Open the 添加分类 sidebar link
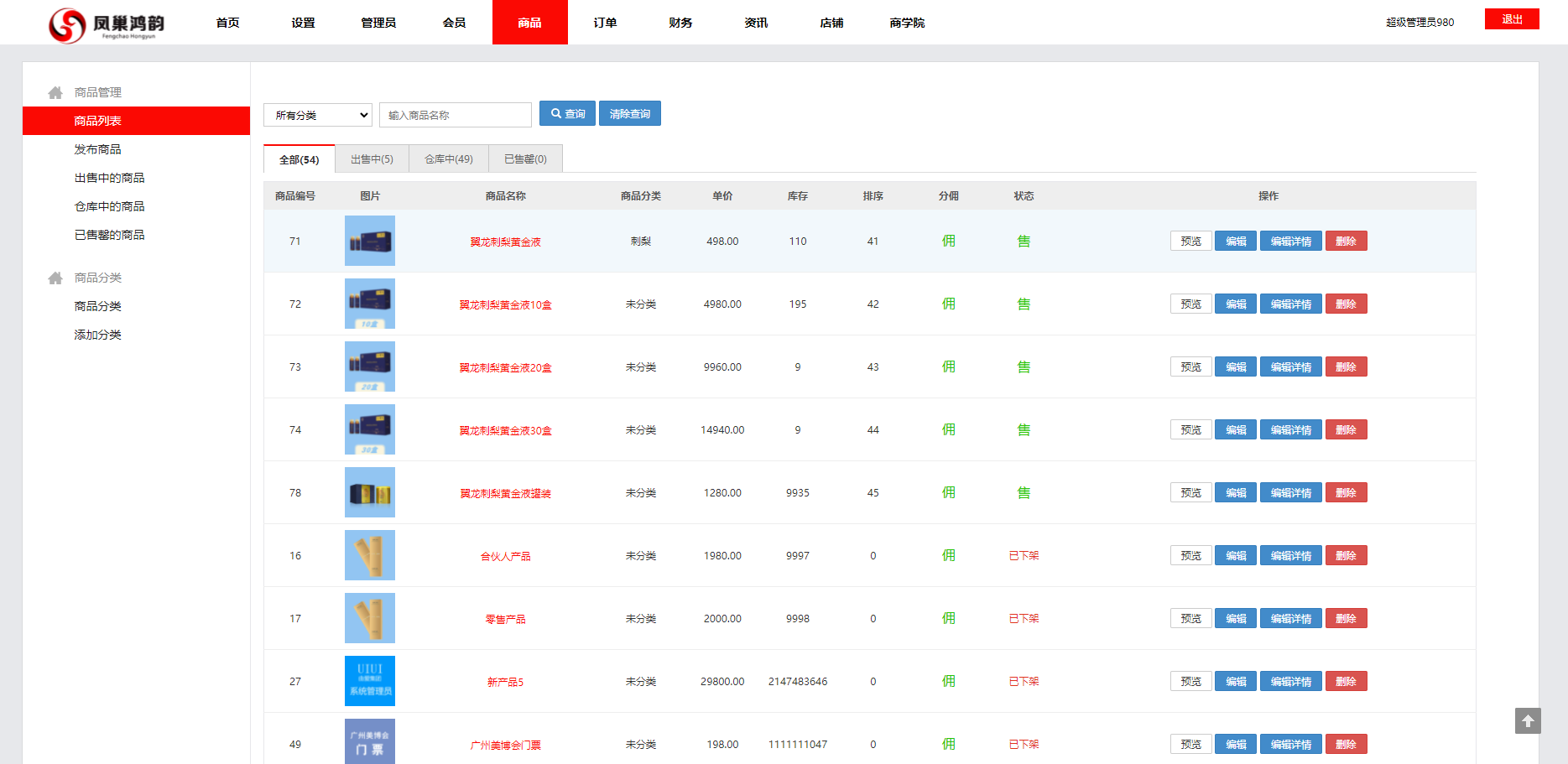The width and height of the screenshot is (1568, 764). pyautogui.click(x=97, y=335)
